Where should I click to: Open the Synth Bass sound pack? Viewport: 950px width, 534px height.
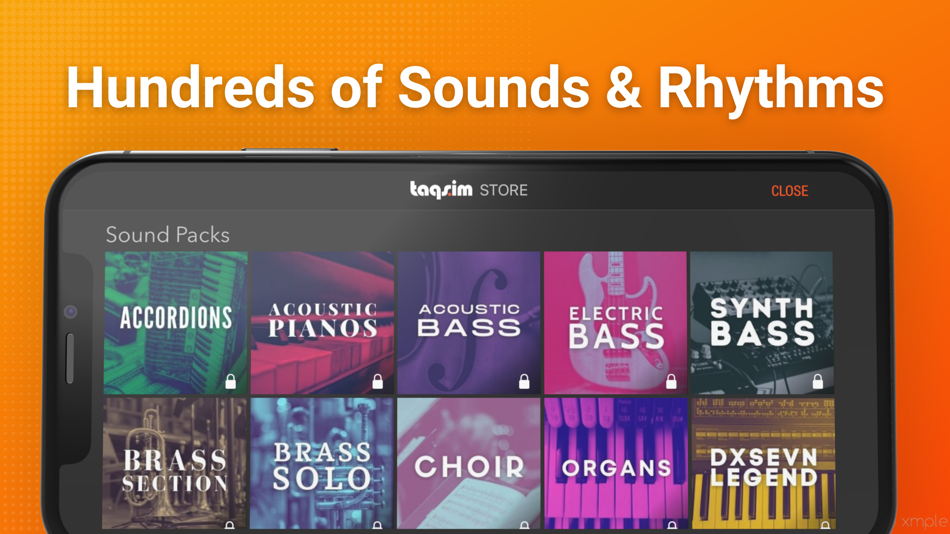762,322
